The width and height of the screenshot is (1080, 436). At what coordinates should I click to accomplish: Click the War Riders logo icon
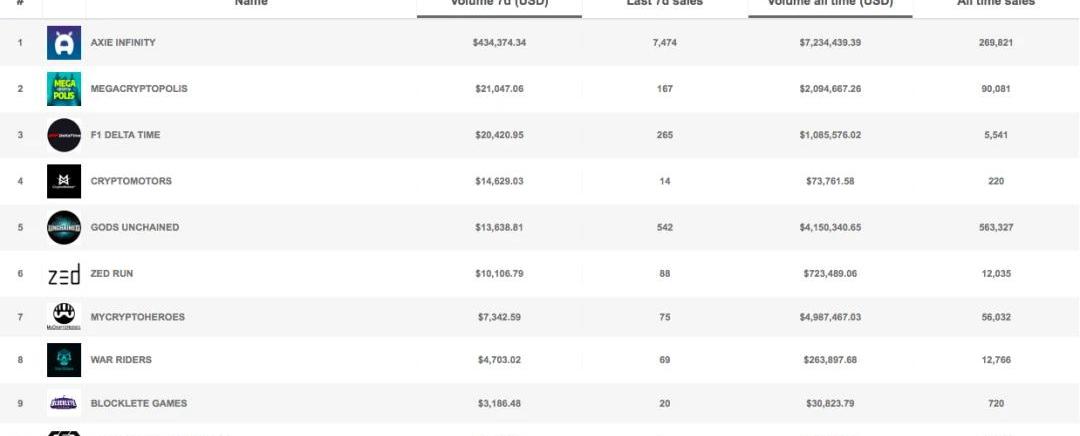pyautogui.click(x=64, y=360)
